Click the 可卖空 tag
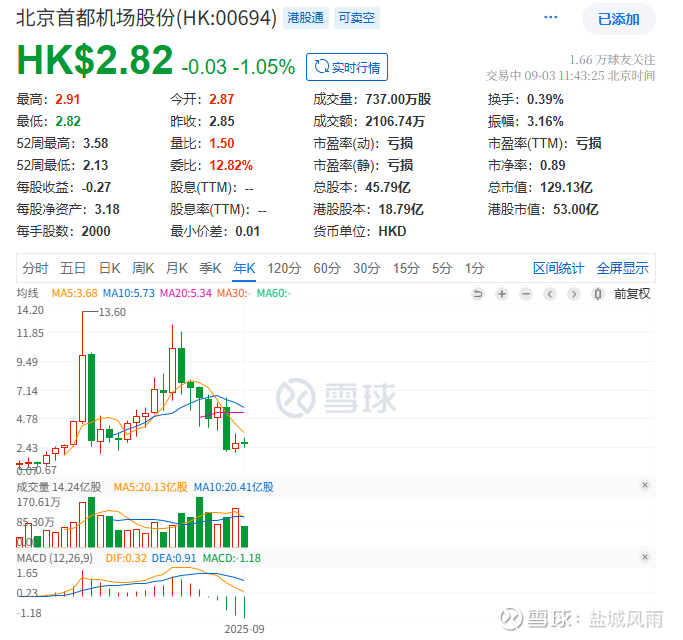 coord(356,18)
